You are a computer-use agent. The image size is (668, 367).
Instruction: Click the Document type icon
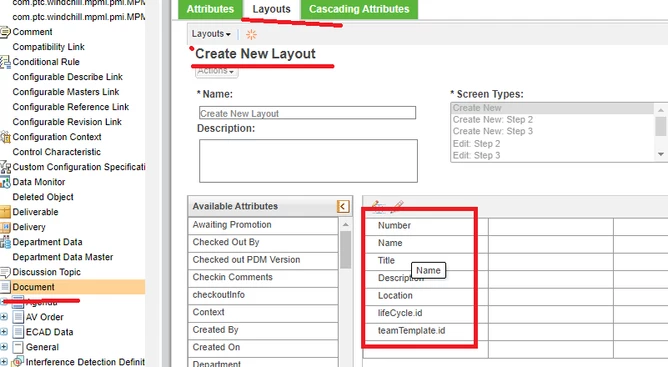tap(5, 287)
